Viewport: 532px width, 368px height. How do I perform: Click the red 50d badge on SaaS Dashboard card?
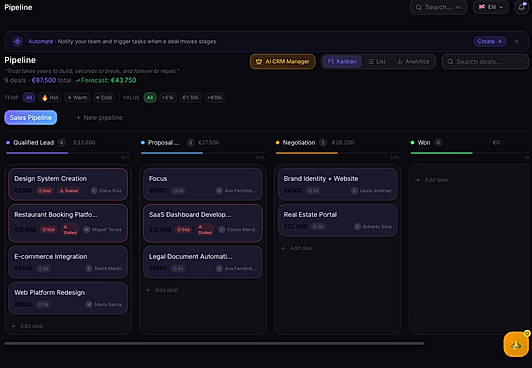point(183,230)
